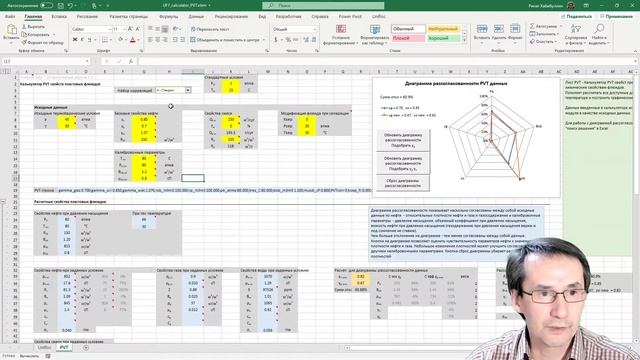Toggle Wrap Text (Переносить текст)

[x=210, y=29]
